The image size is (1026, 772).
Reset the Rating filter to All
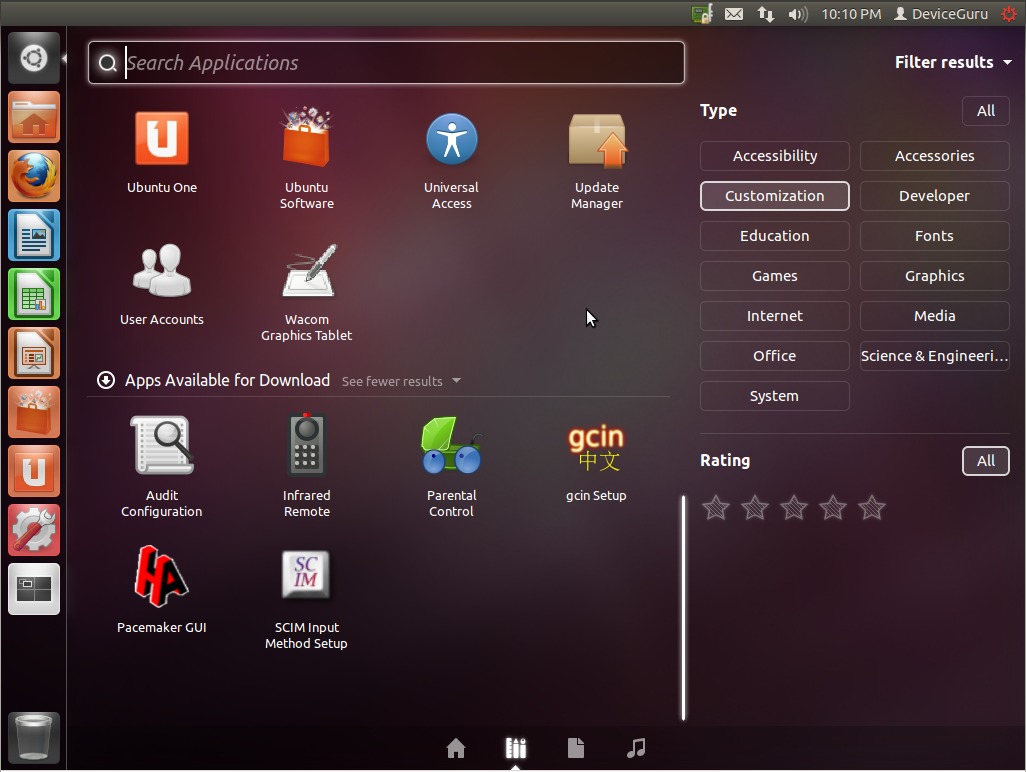pos(985,461)
